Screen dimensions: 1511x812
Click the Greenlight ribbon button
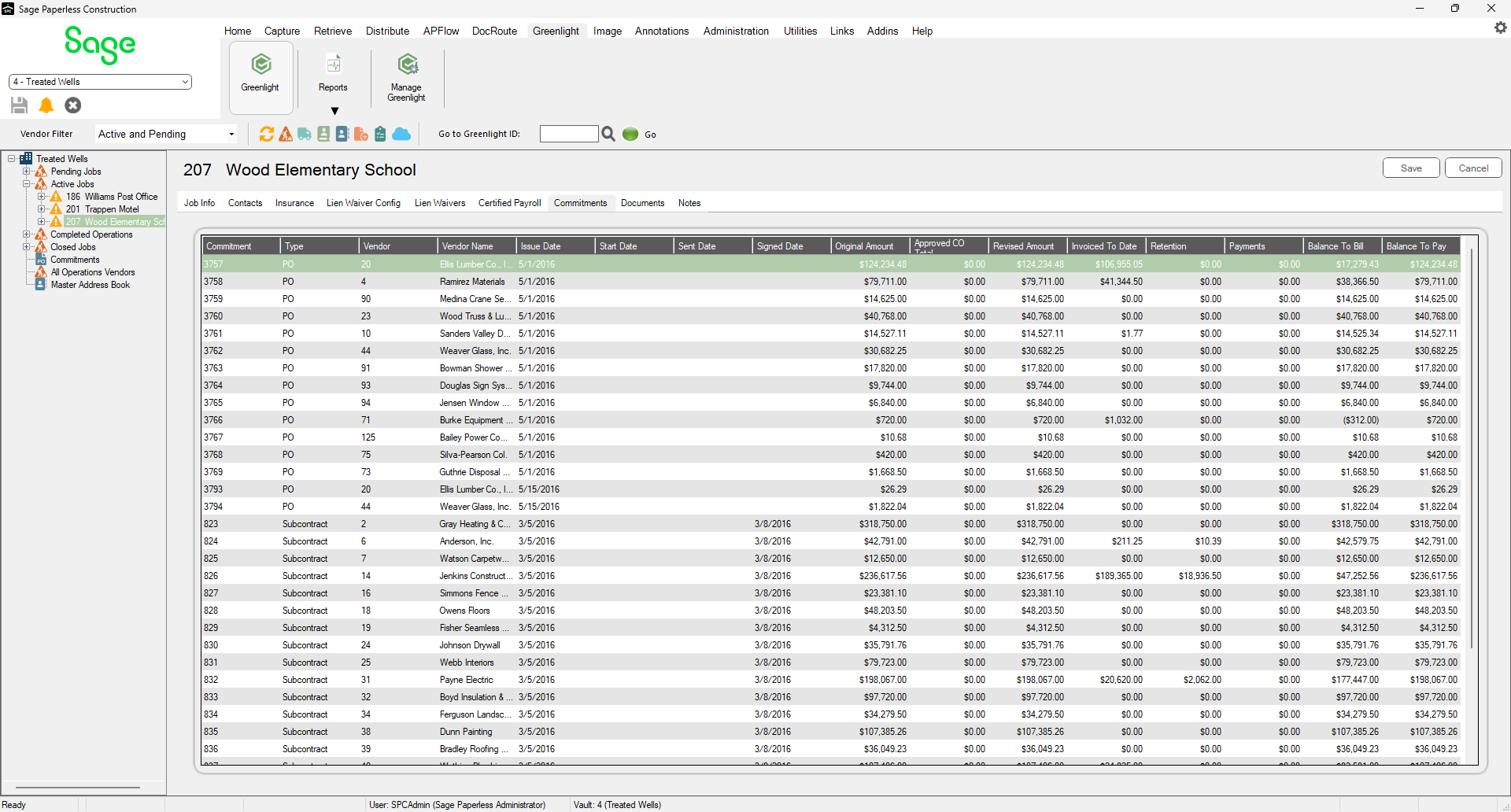(260, 76)
